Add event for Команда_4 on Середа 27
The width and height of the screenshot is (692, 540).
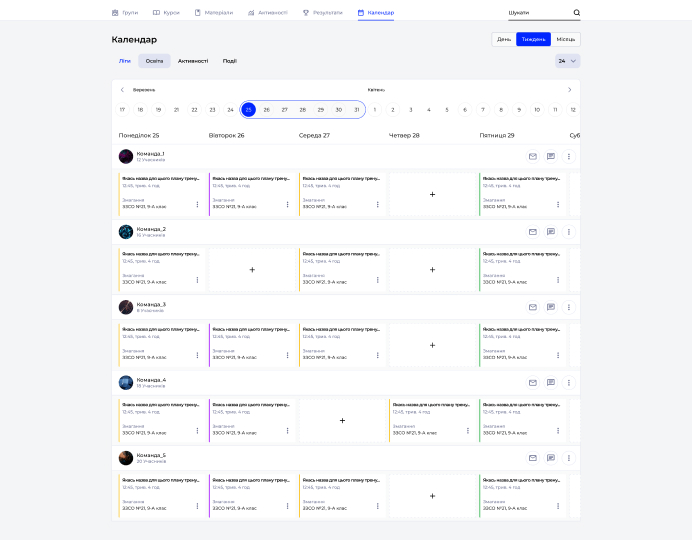(x=342, y=420)
